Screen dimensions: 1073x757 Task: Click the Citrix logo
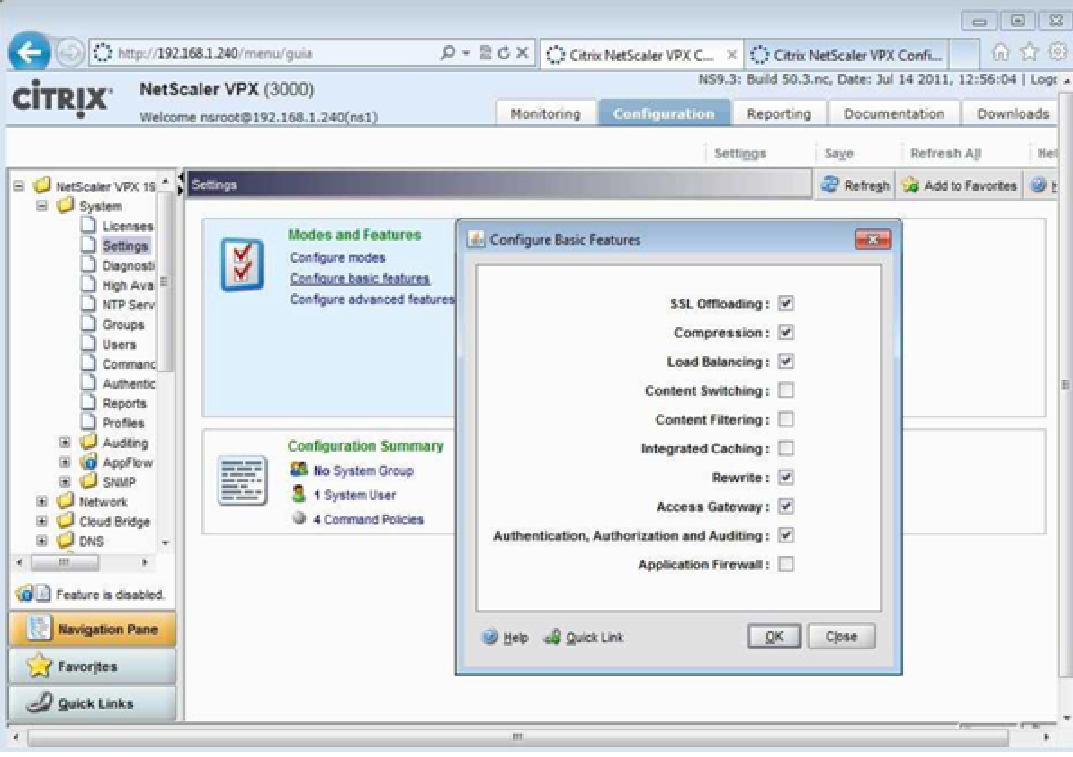pyautogui.click(x=60, y=98)
